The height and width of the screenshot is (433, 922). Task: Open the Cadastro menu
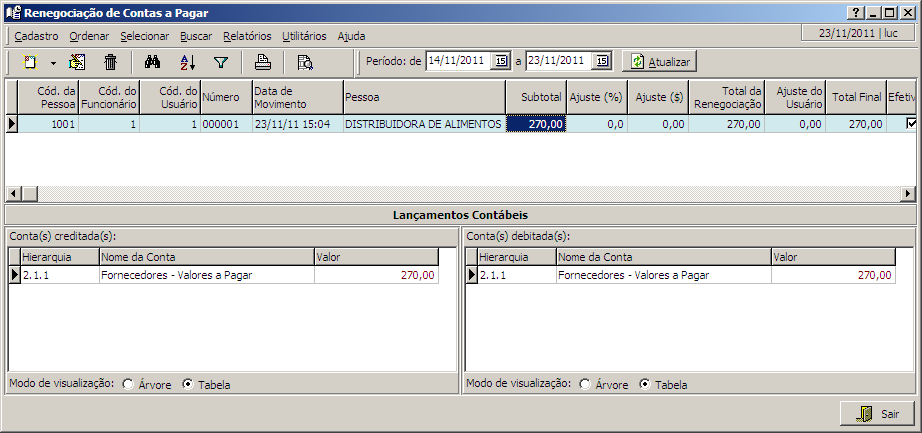36,35
